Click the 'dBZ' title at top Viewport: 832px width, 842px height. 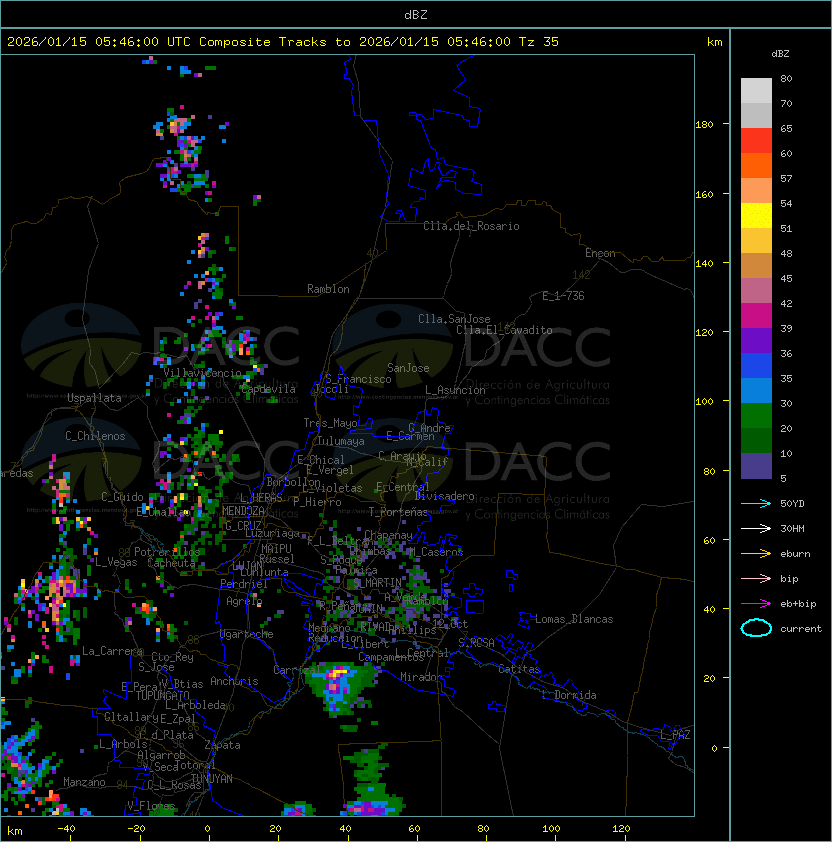click(x=416, y=15)
